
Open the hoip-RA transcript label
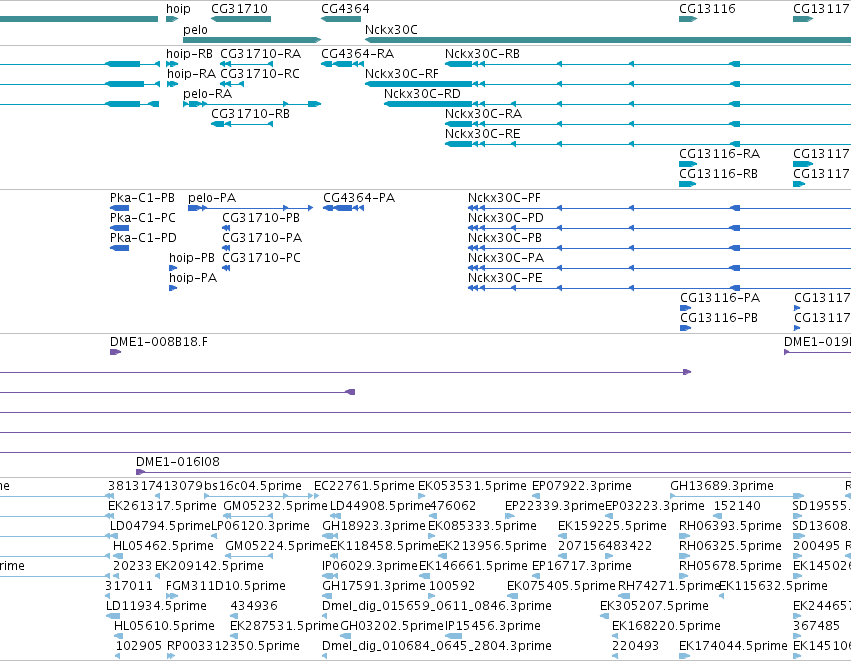pyautogui.click(x=191, y=74)
